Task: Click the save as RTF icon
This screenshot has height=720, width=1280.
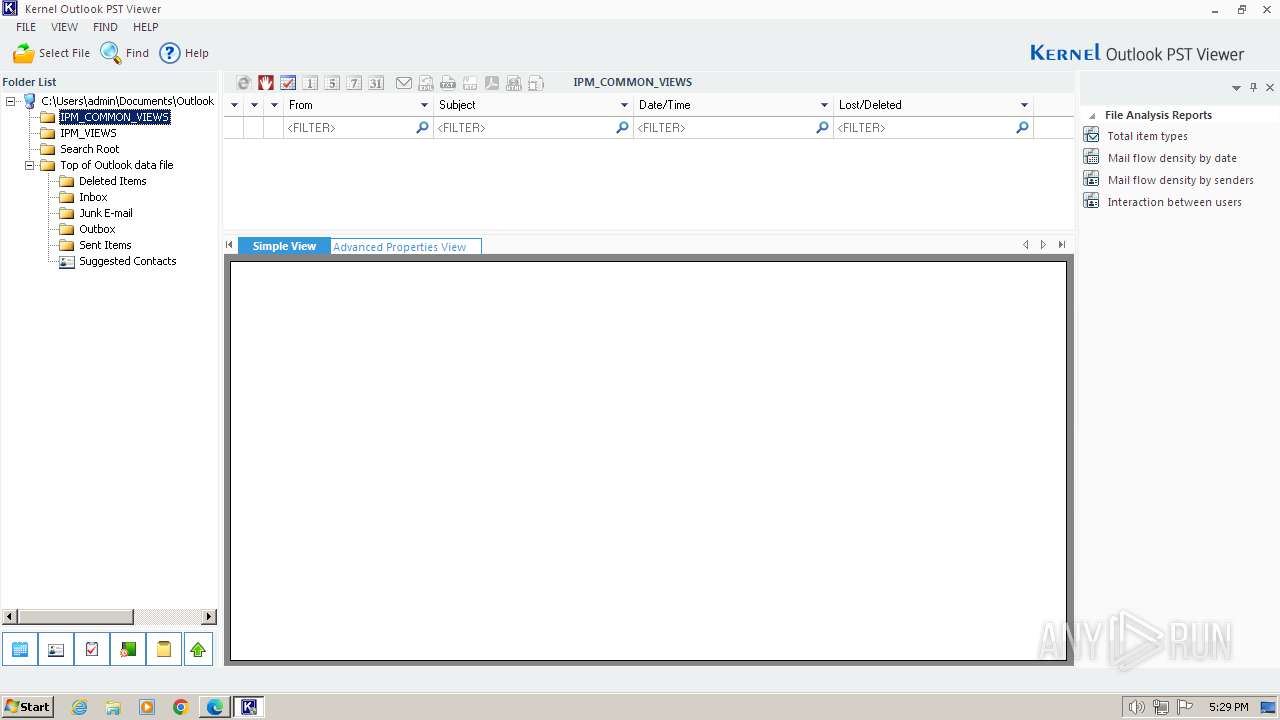Action: (x=470, y=83)
